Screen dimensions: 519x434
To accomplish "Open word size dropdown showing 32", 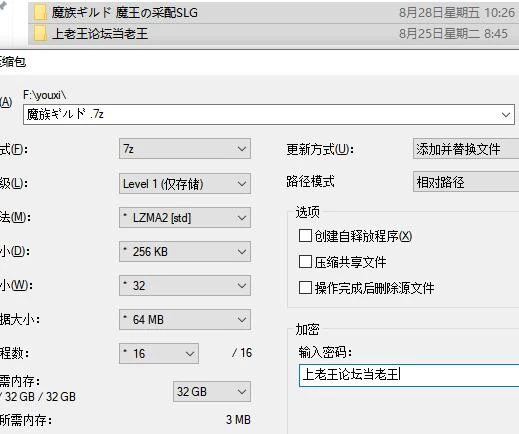I will pyautogui.click(x=185, y=286).
